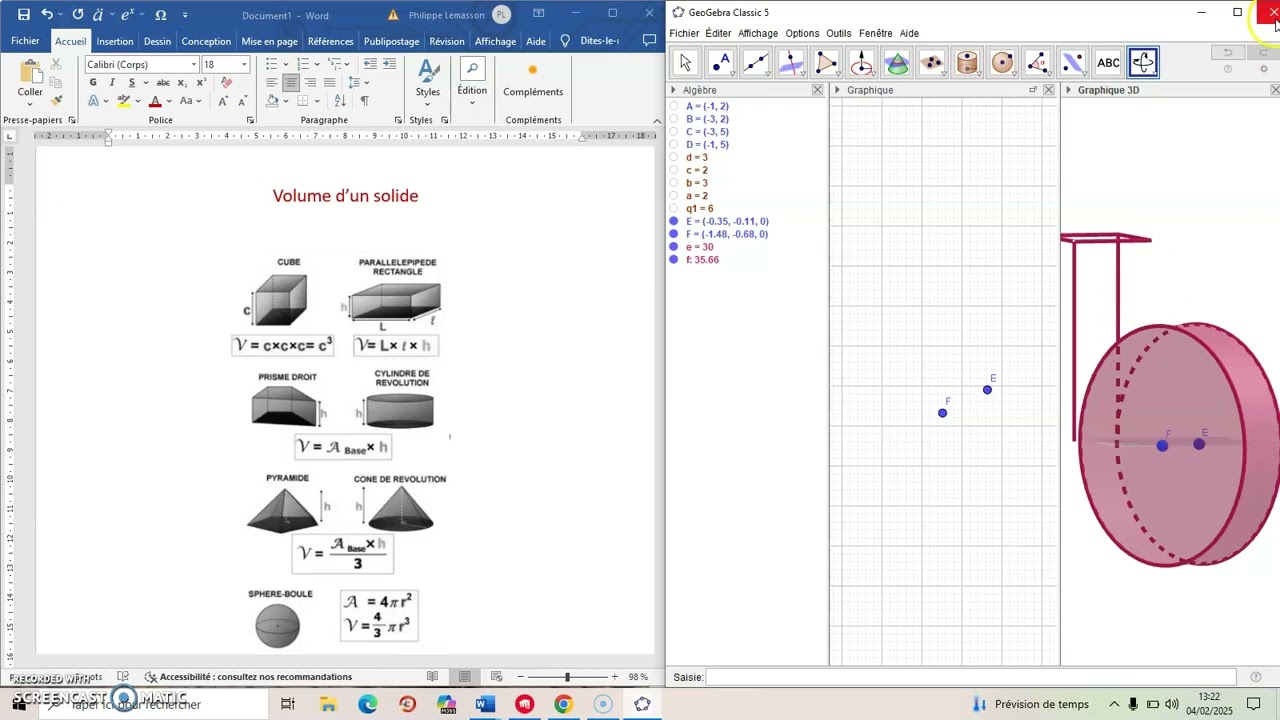The width and height of the screenshot is (1280, 720).
Task: Open the Options menu in GeoGebra
Action: point(802,33)
